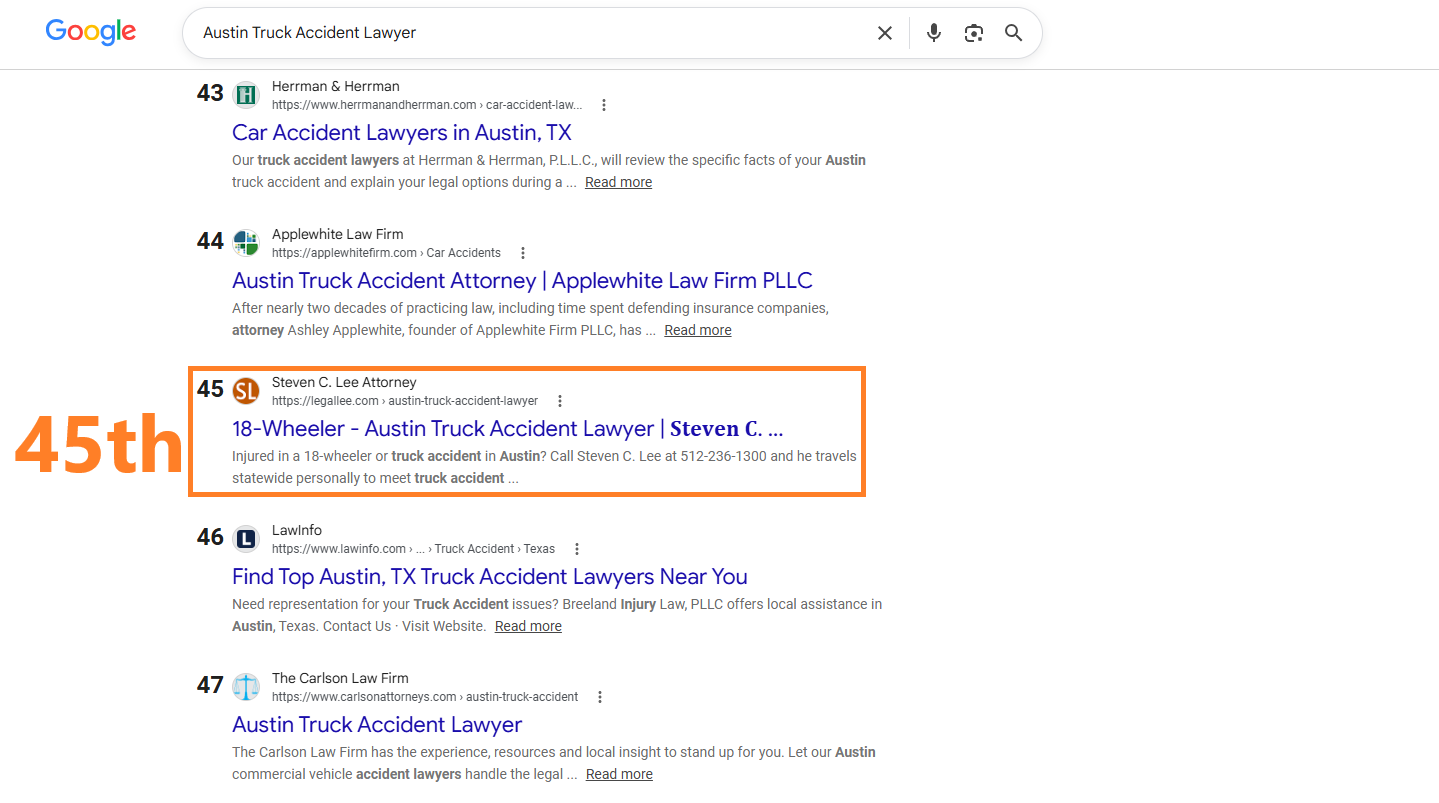The width and height of the screenshot is (1439, 803).
Task: Click the legallee.com URL breadcrumb
Action: (405, 401)
